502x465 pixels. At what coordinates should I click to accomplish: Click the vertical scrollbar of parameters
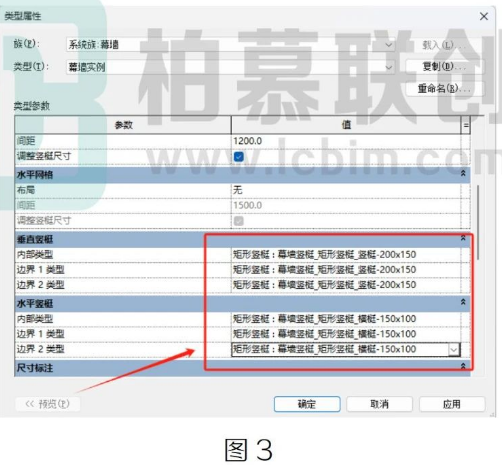(x=478, y=222)
